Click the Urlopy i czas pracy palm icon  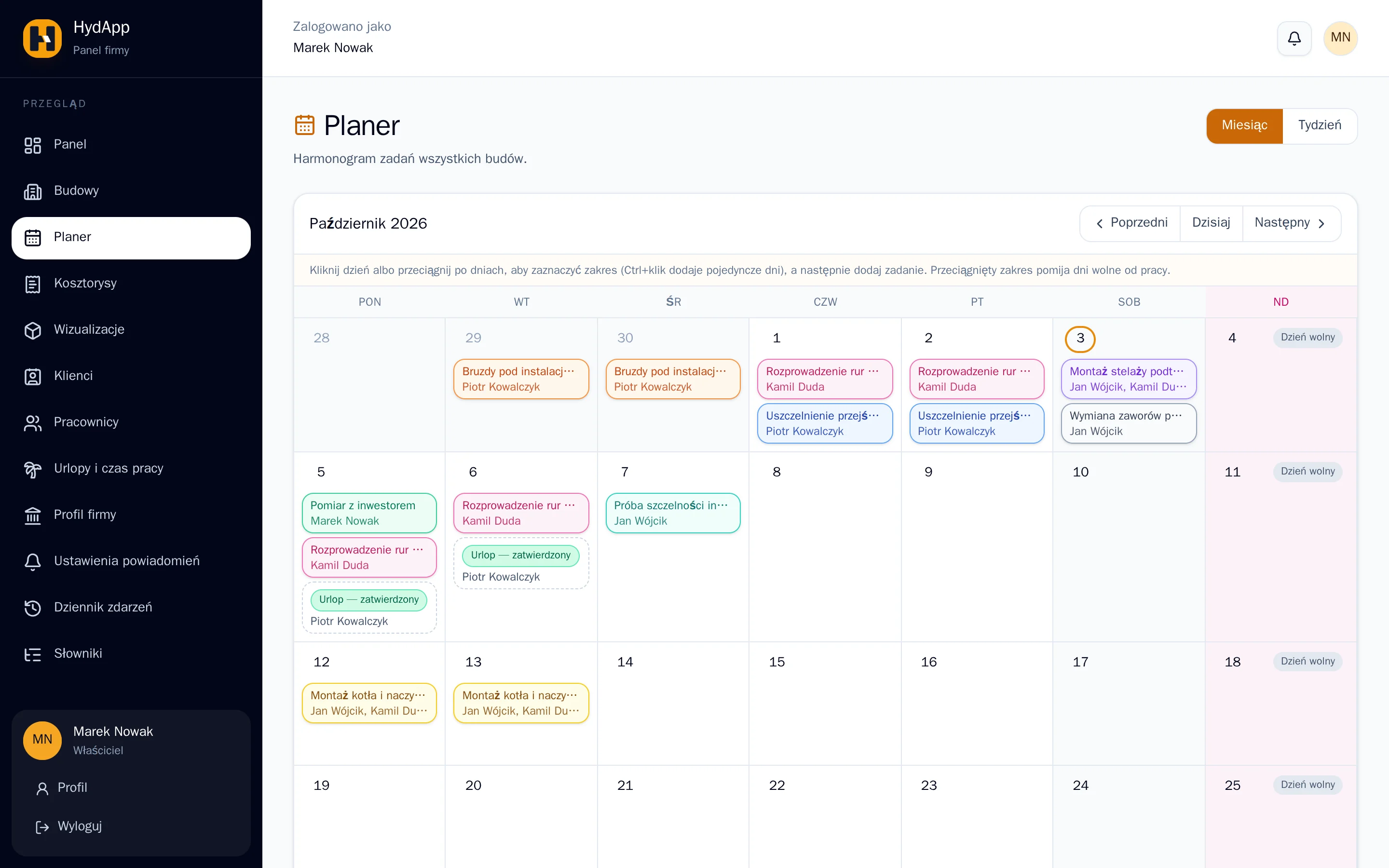[x=33, y=469]
